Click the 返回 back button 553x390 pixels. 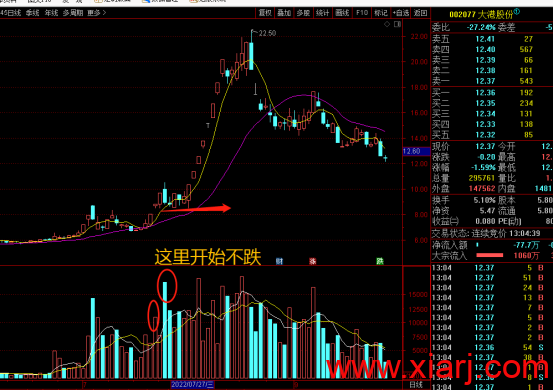tap(420, 13)
